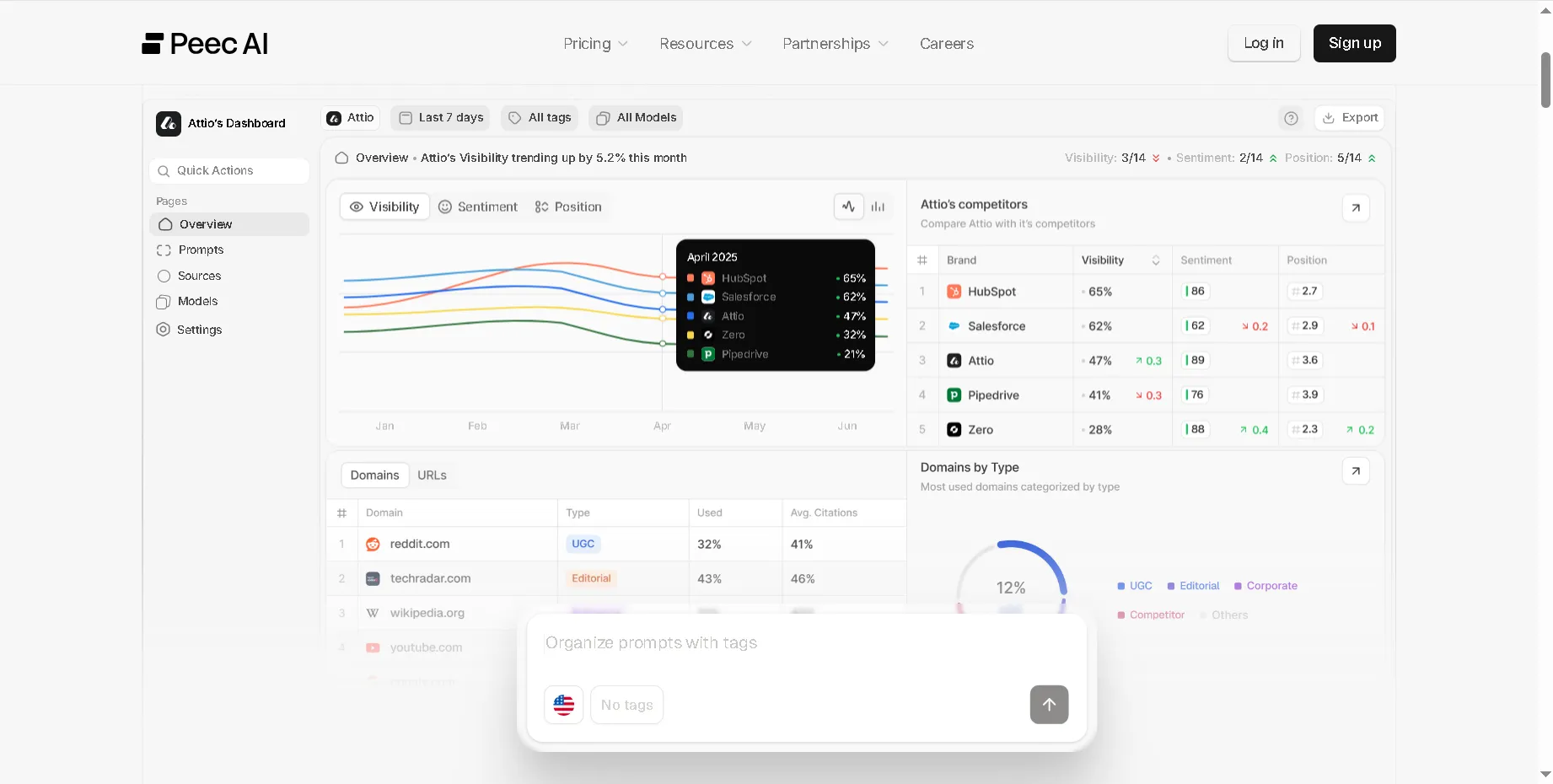Click the HubSpot icon in chart tooltip
The image size is (1553, 784).
pos(708,278)
